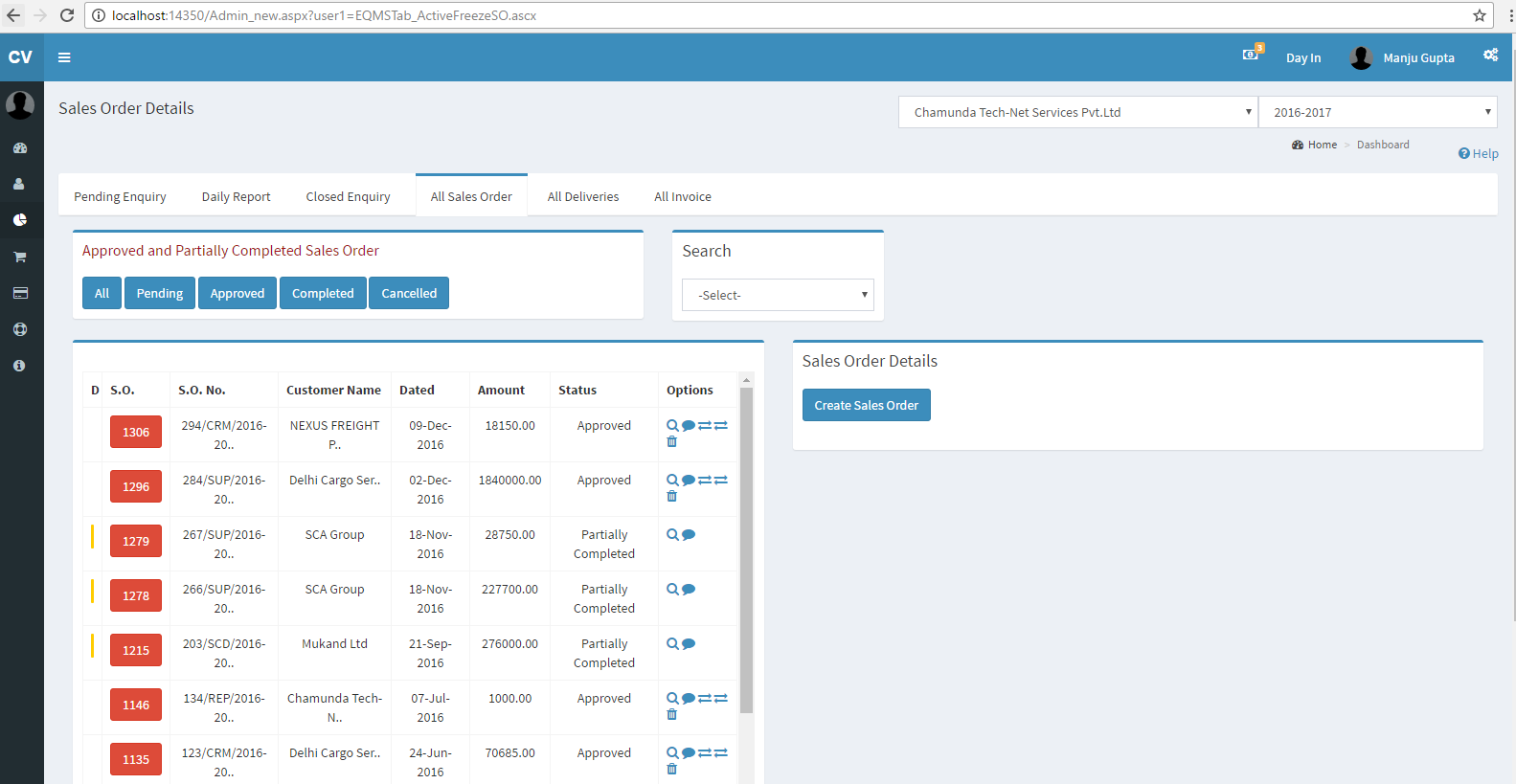View details of order 1215 via magnifier

point(672,643)
